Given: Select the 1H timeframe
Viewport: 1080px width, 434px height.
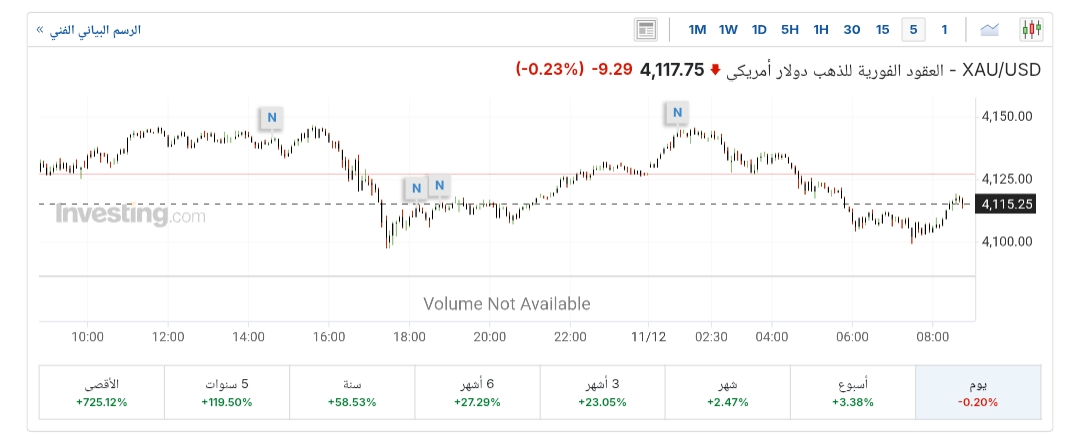Looking at the screenshot, I should pyautogui.click(x=821, y=29).
